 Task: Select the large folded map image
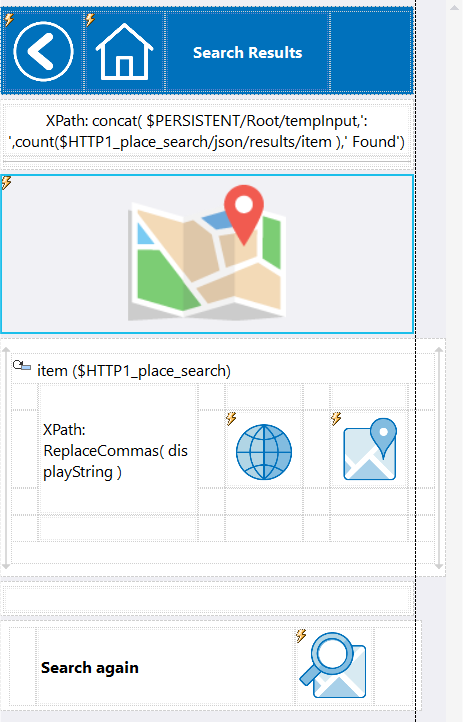pyautogui.click(x=207, y=253)
